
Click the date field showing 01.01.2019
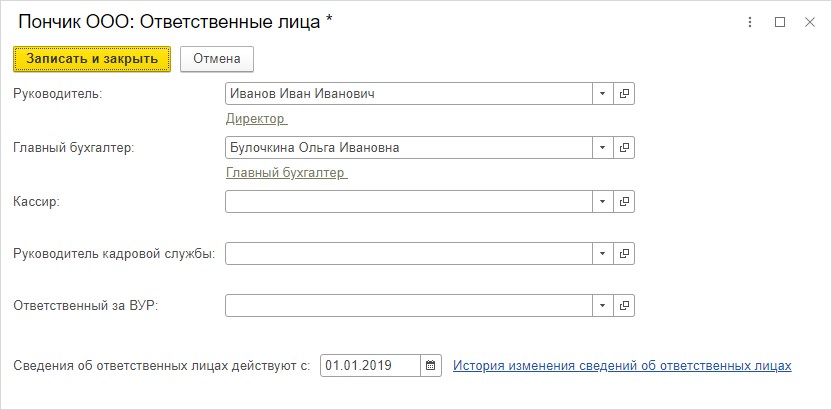coord(370,365)
